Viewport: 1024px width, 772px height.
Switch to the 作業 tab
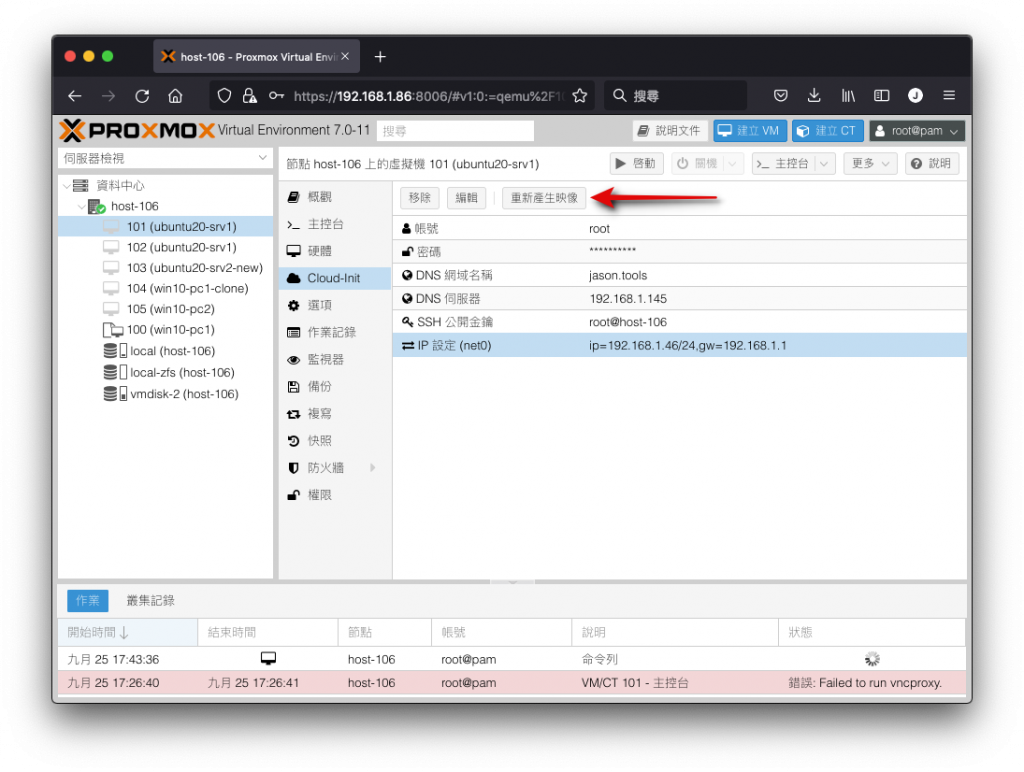pos(88,601)
